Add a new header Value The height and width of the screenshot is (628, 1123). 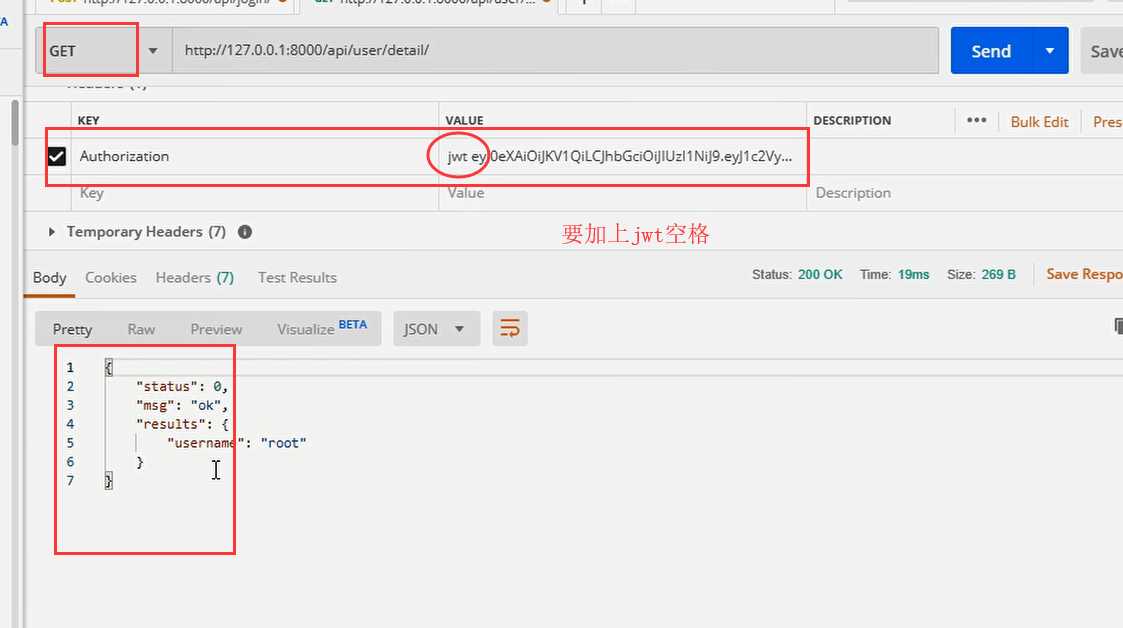pos(622,193)
